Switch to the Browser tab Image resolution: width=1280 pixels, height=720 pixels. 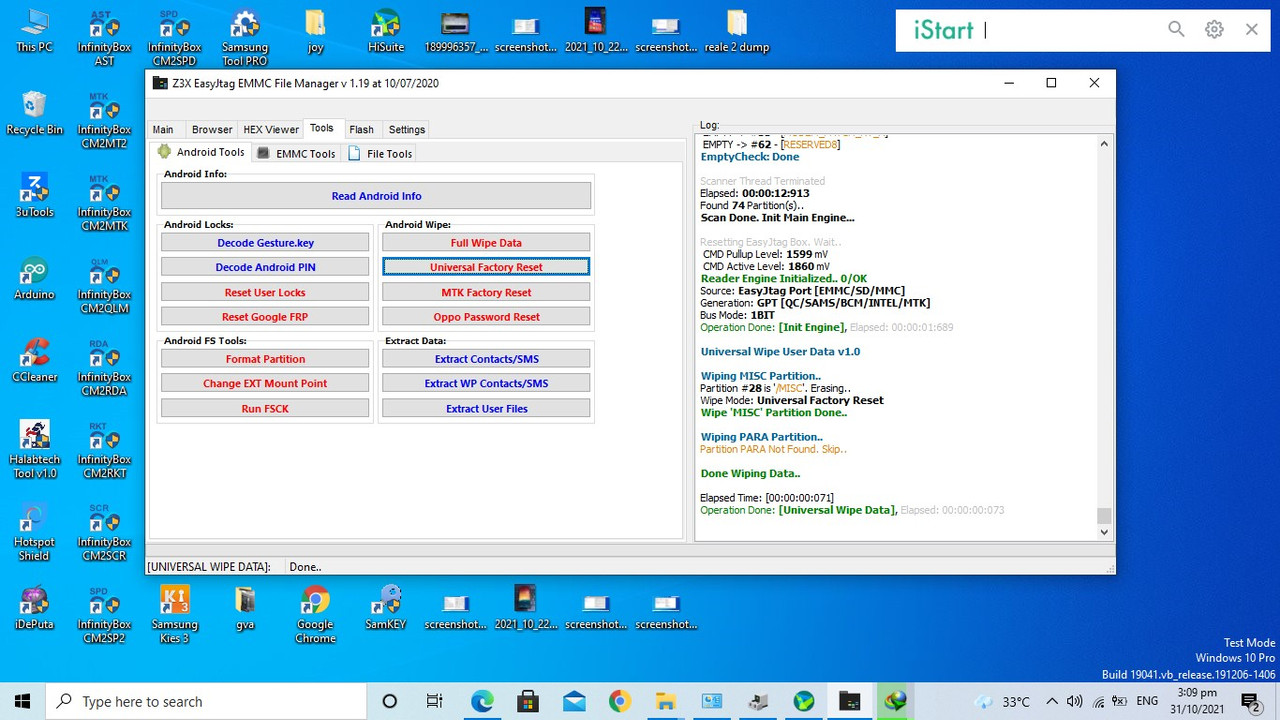pos(212,129)
